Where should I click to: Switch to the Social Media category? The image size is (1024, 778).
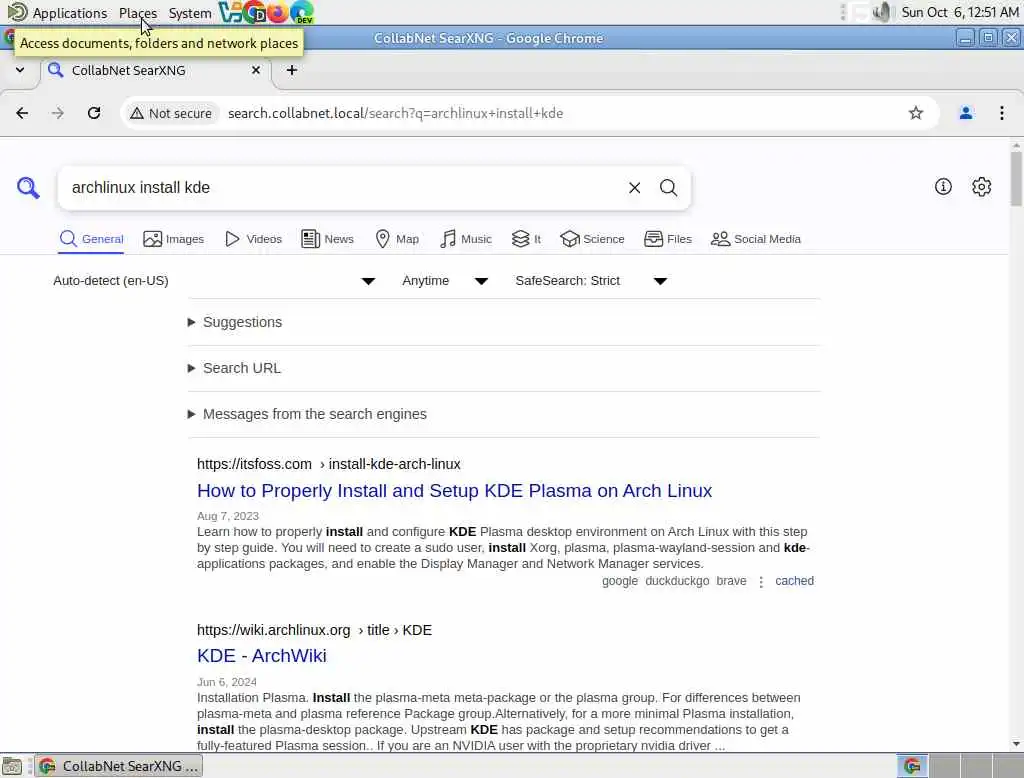[756, 239]
